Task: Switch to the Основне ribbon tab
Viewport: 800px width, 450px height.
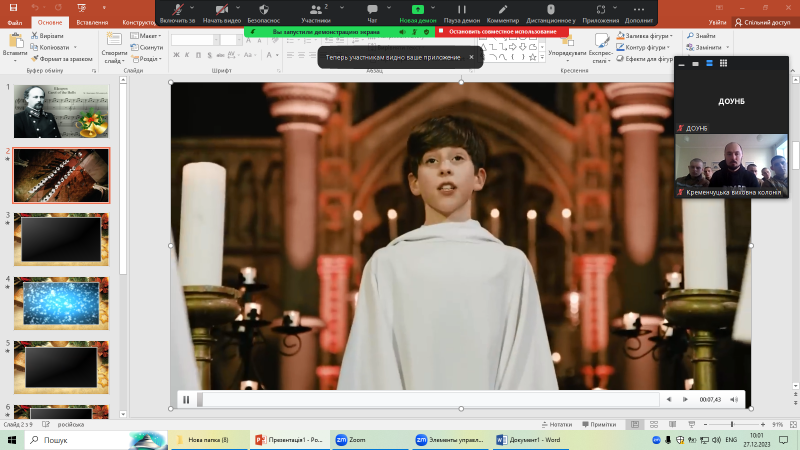Action: point(50,22)
